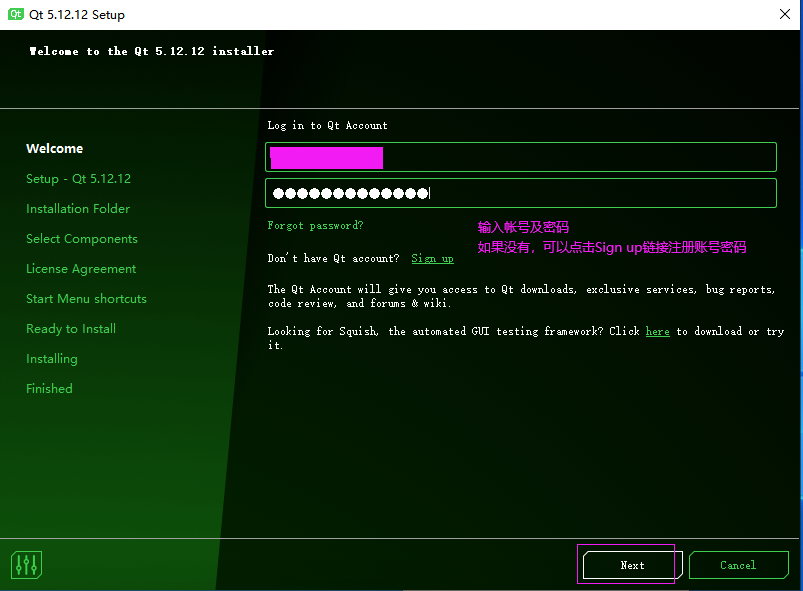Viewport: 803px width, 591px height.
Task: Select the Installing step in the sidebar
Action: pyautogui.click(x=52, y=359)
